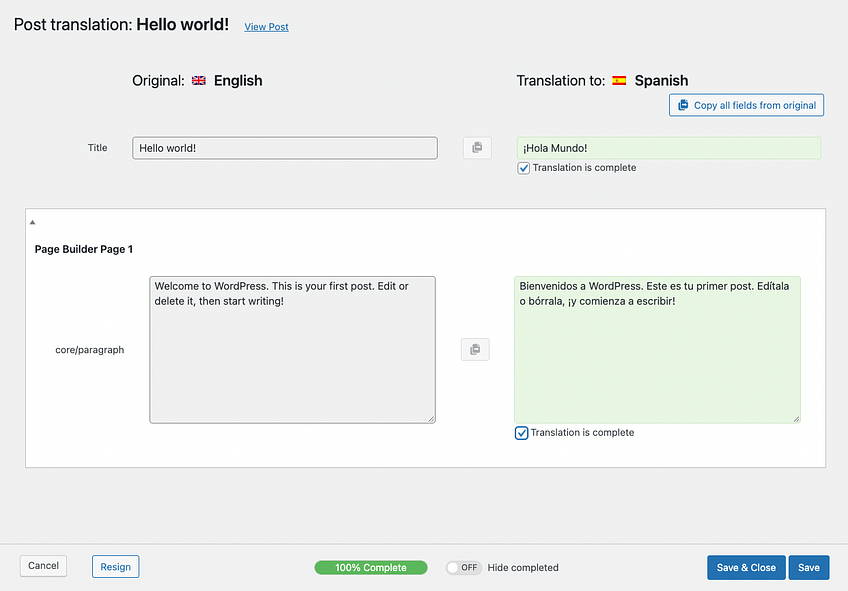This screenshot has width=848, height=591.
Task: Click the original Hello world! title field
Action: [284, 148]
